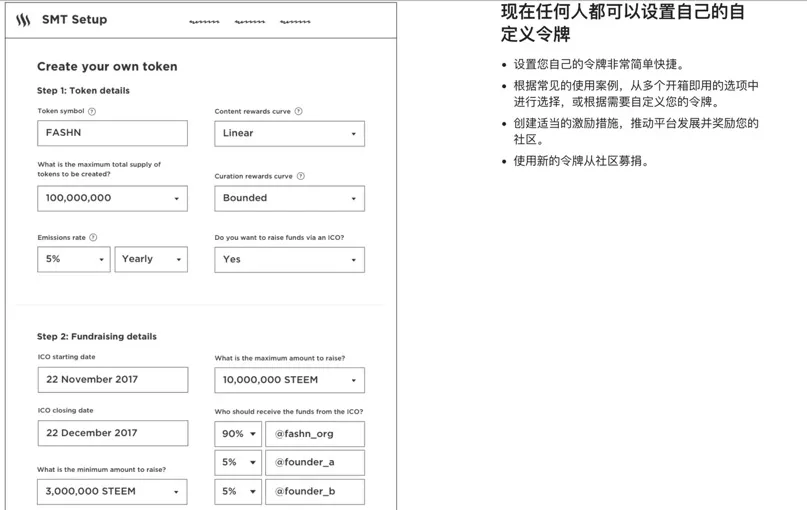
Task: Open the 90% share dropdown
Action: pos(238,434)
